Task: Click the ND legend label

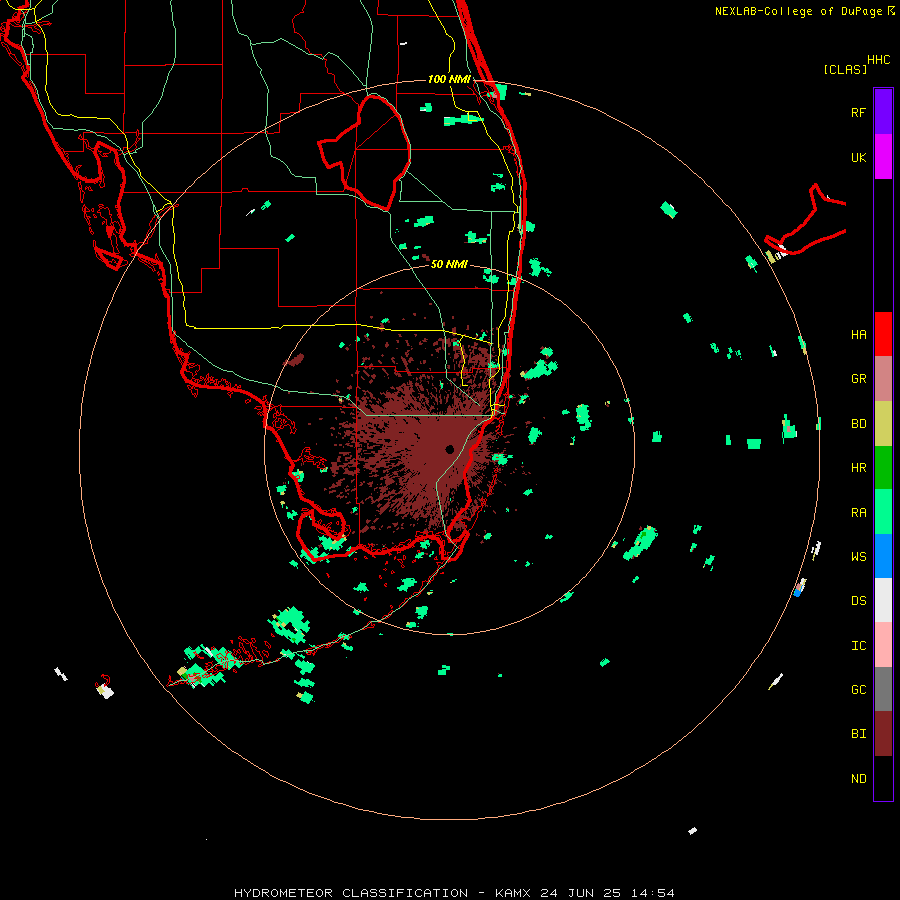Action: [858, 779]
